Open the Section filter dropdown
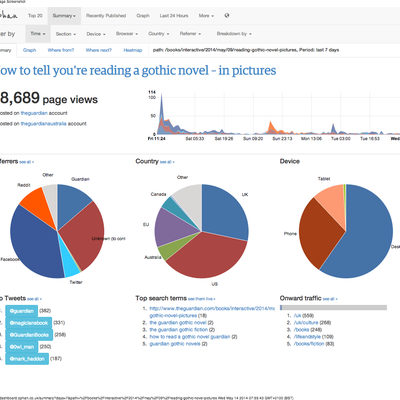The height and width of the screenshot is (400, 400). click(66, 34)
